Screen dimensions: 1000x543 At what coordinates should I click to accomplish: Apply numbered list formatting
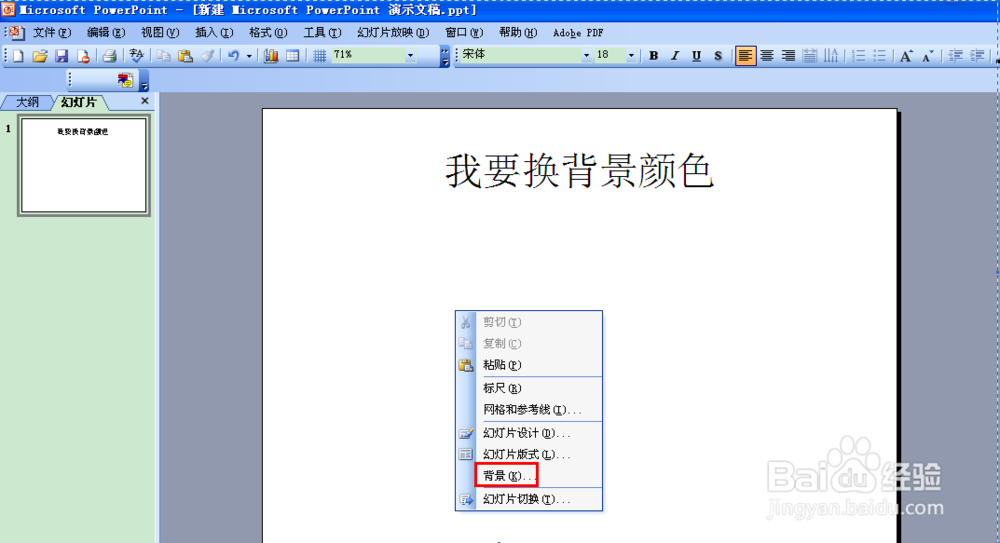point(858,56)
